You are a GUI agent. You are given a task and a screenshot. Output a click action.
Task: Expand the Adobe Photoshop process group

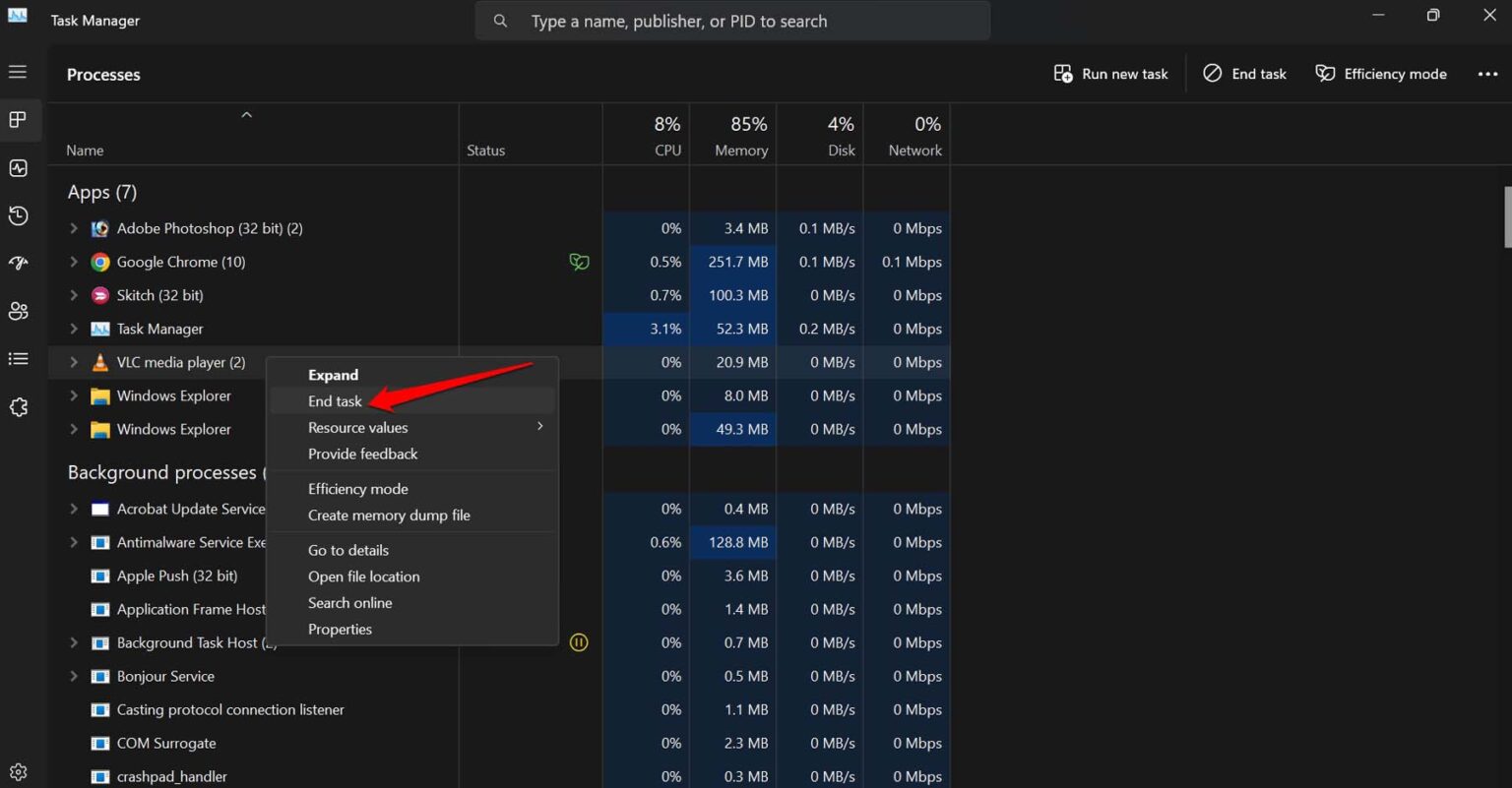click(x=74, y=228)
